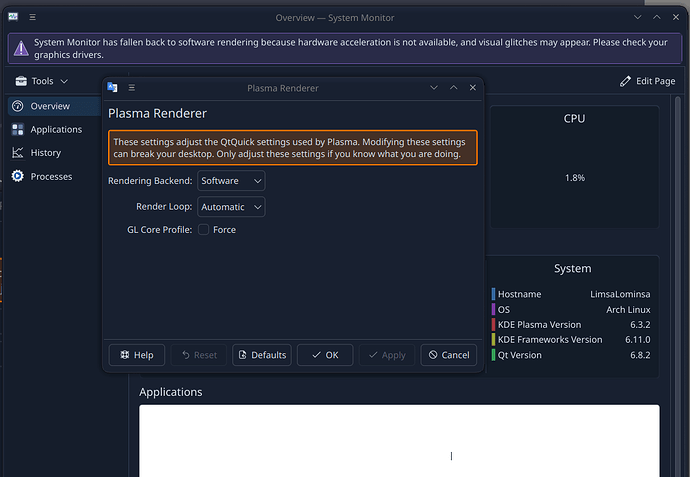Click the white Applications list area
This screenshot has height=477, width=690.
click(x=399, y=440)
